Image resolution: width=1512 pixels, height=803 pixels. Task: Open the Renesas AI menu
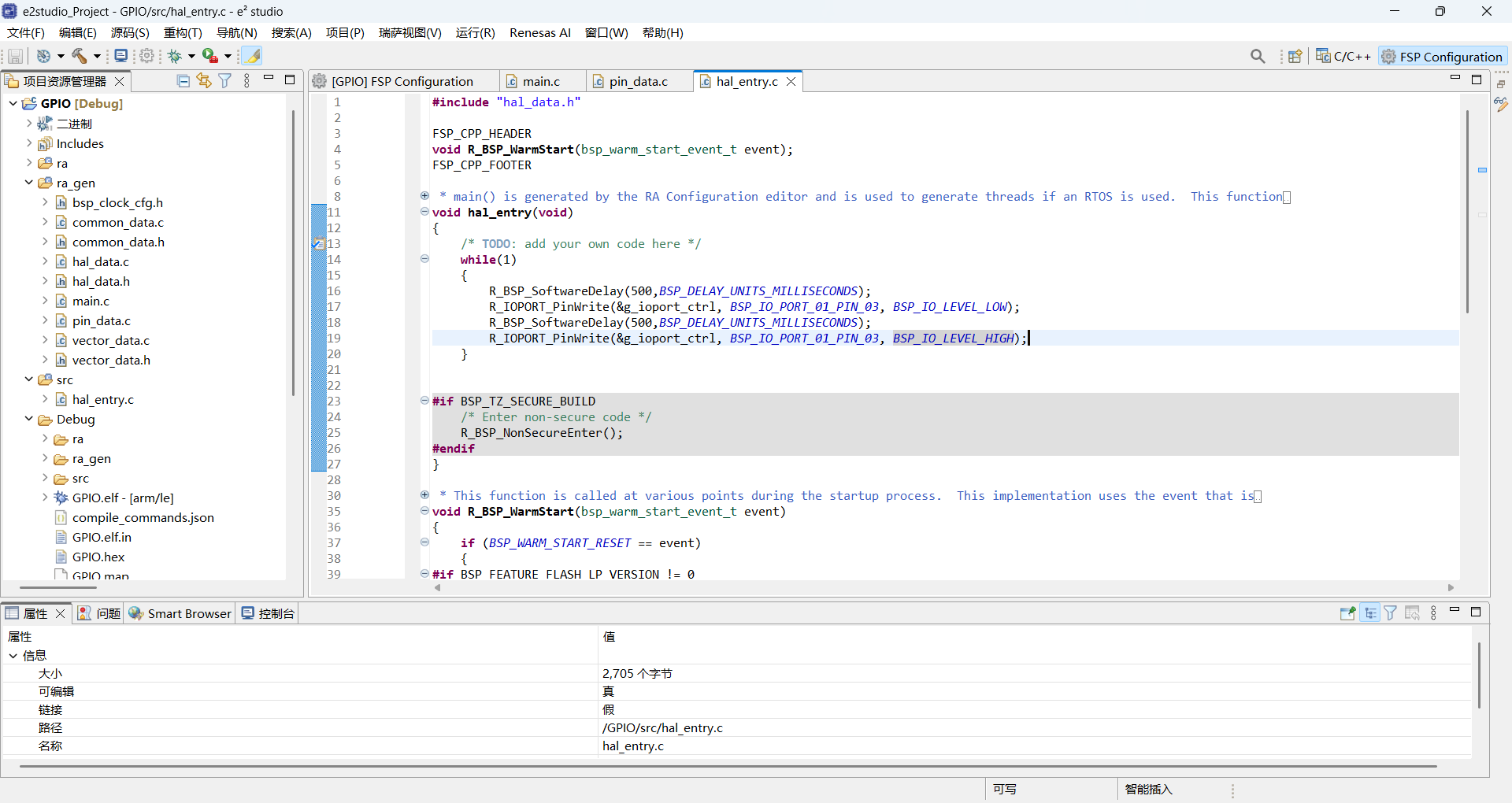539,32
